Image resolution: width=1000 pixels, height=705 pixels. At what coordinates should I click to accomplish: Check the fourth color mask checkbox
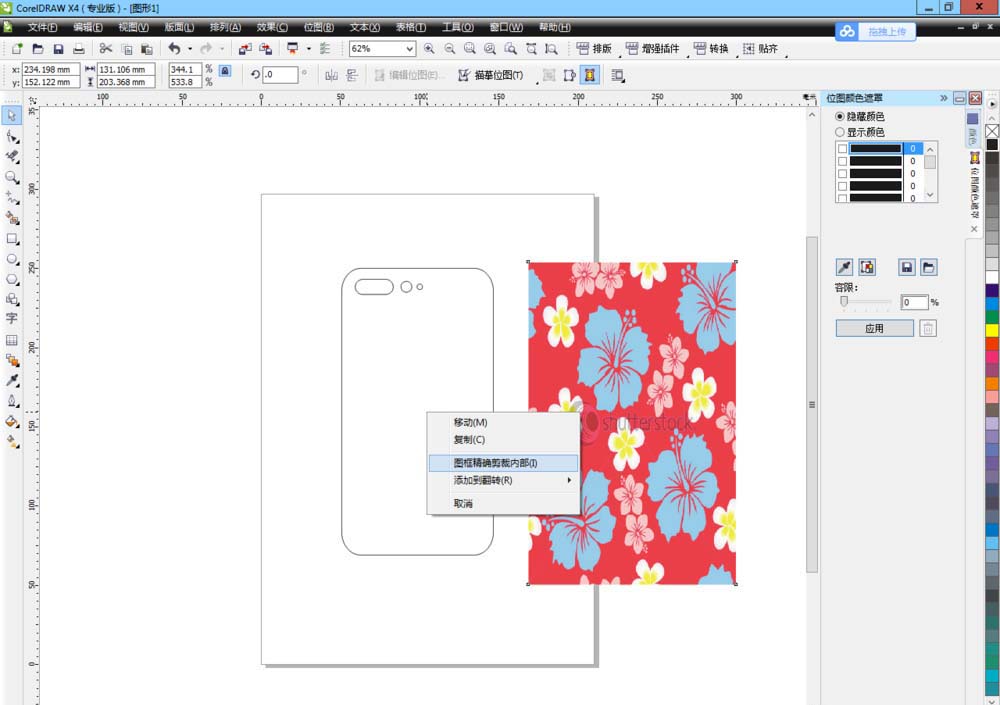pos(842,186)
